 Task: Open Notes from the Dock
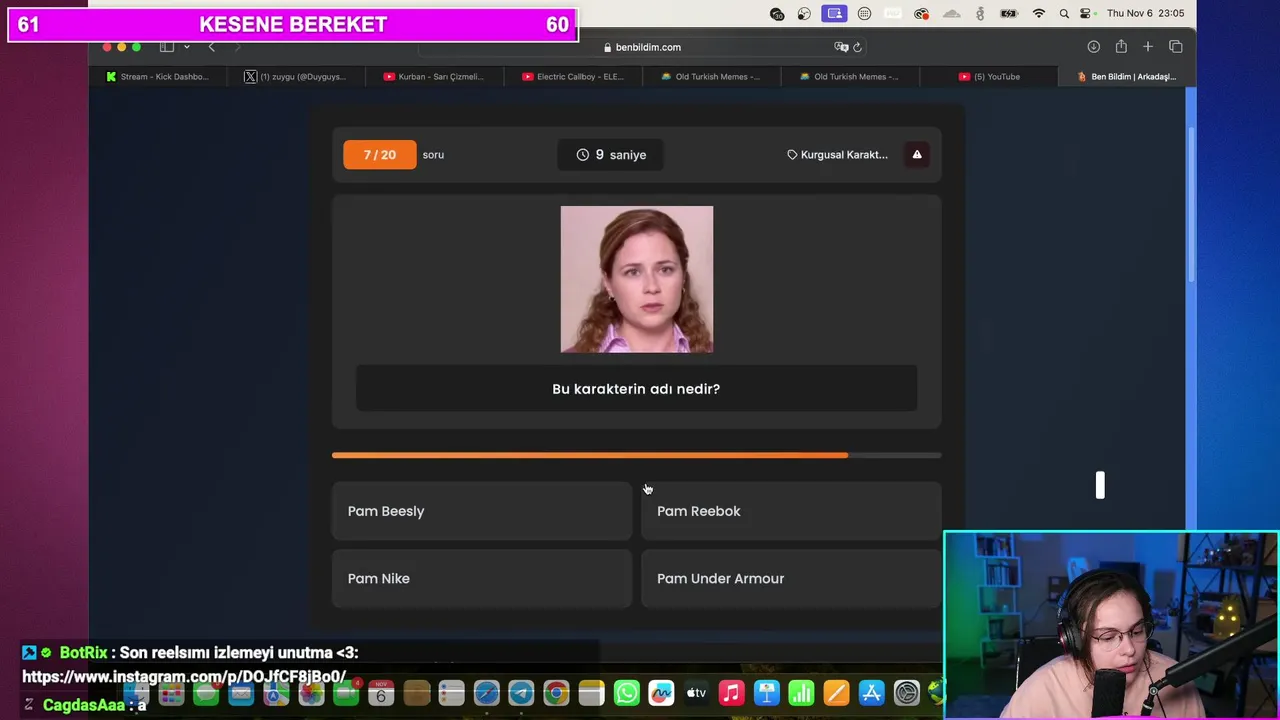point(591,693)
